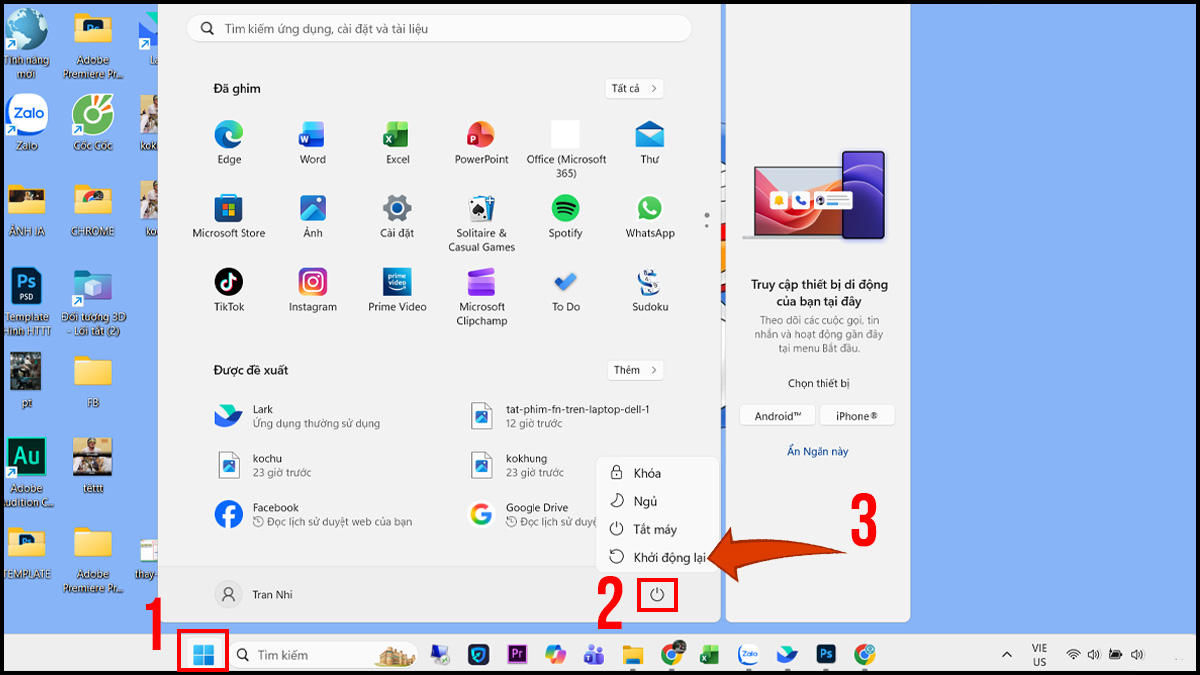Click the Ẩn Ngăn này link
The height and width of the screenshot is (675, 1200).
point(817,451)
